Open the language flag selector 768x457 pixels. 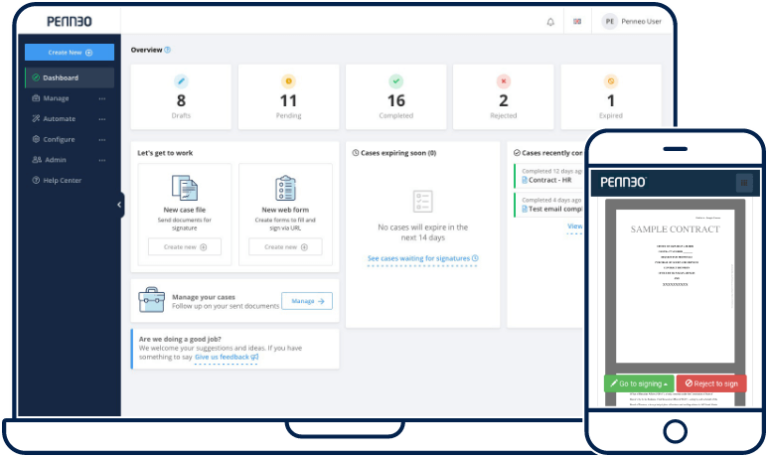coord(577,21)
